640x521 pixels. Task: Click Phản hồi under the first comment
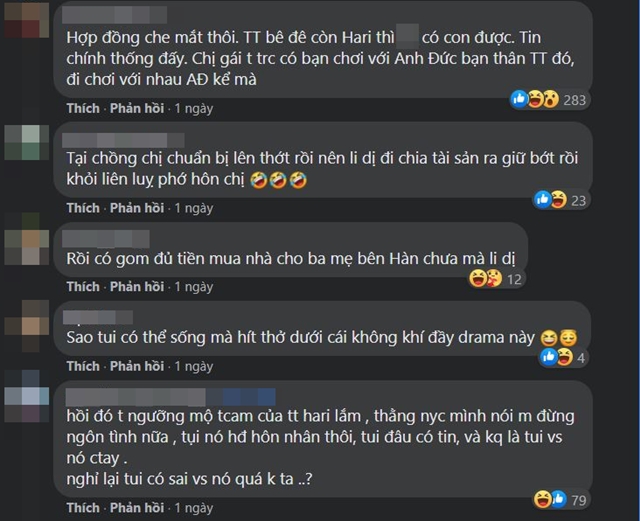tap(137, 108)
